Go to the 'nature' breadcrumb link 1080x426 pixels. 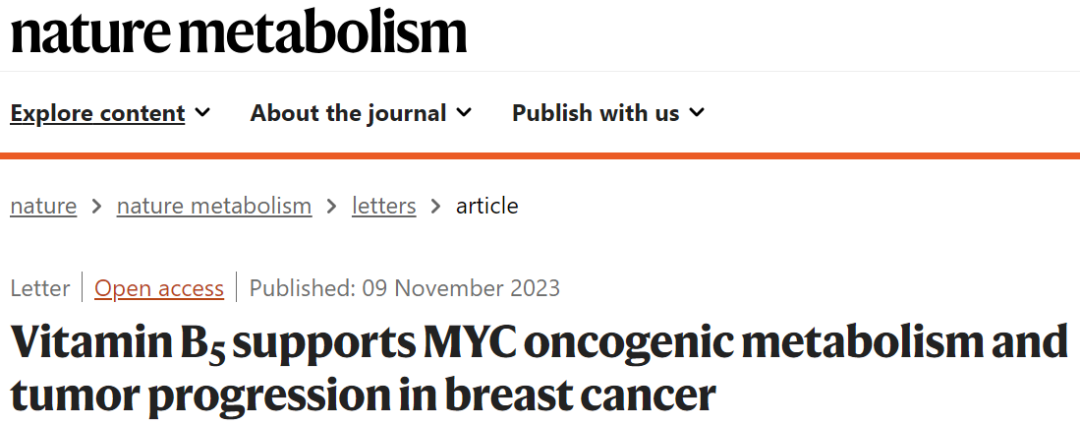click(x=43, y=205)
